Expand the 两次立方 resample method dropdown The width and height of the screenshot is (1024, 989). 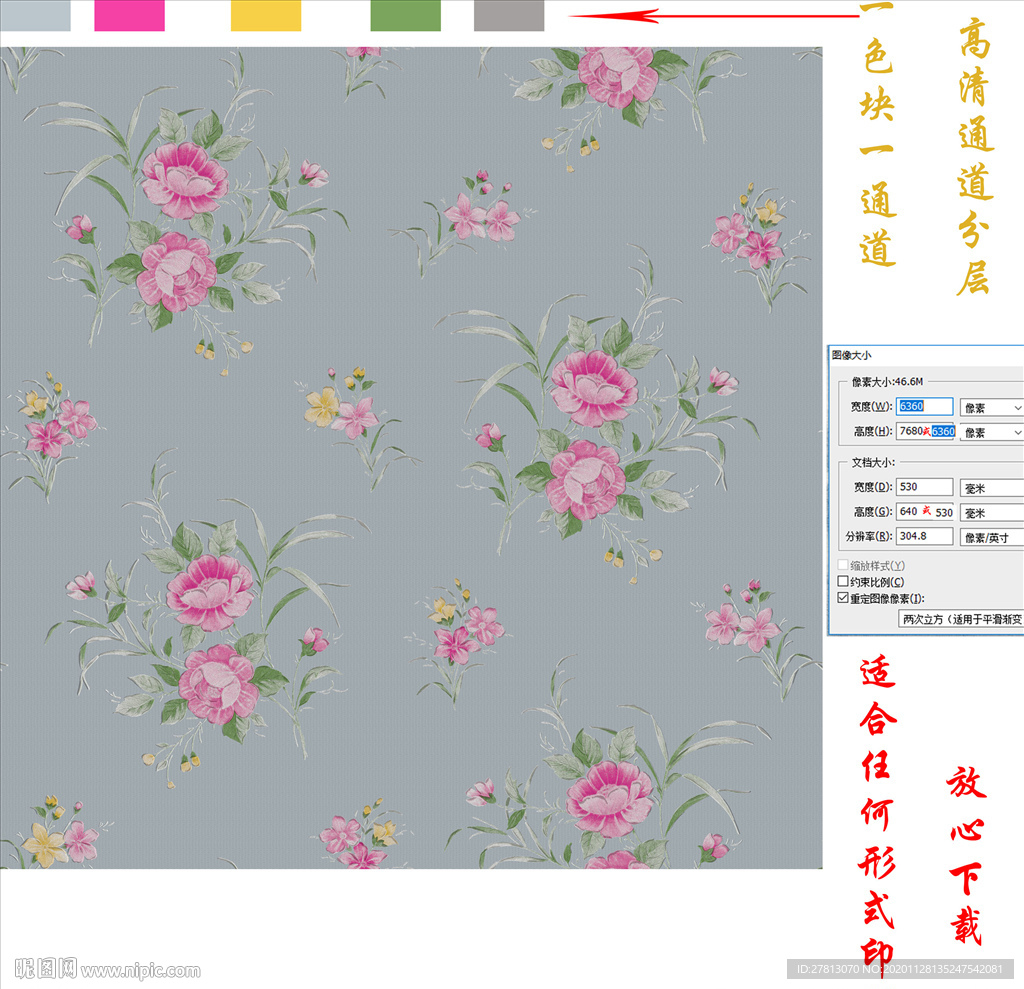tap(961, 619)
